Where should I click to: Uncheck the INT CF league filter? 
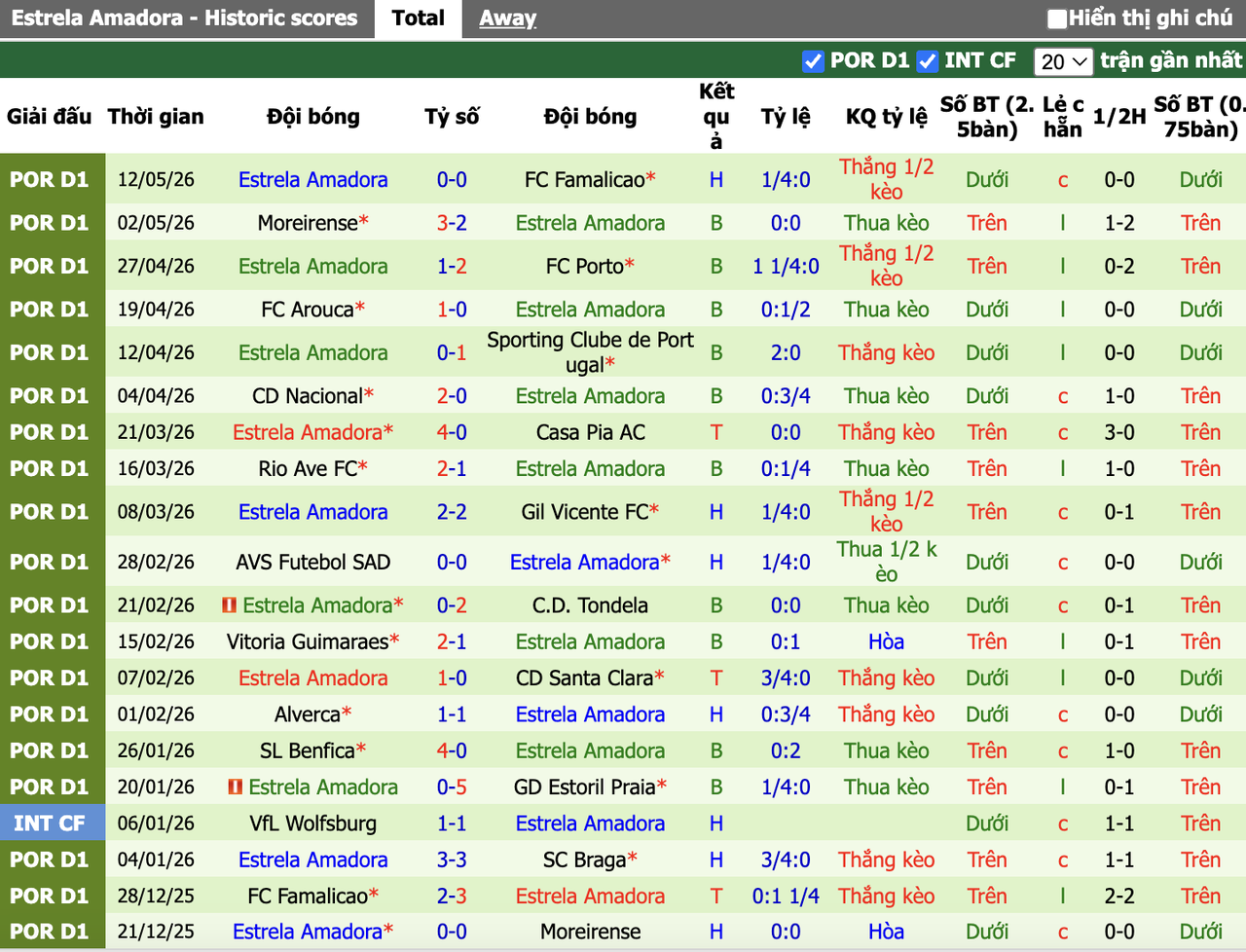click(x=928, y=61)
